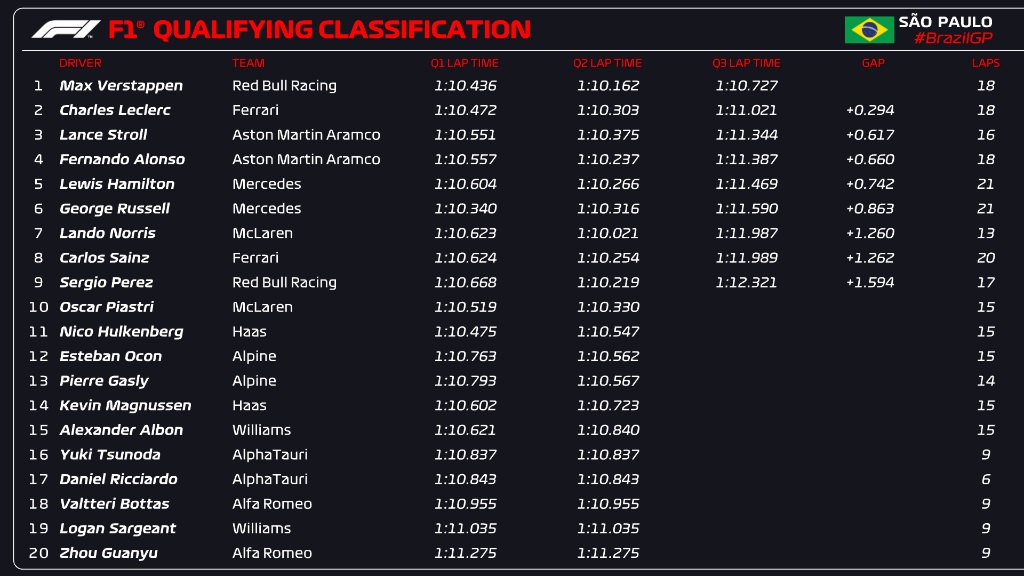Select the Q3 LAP TIME column header
This screenshot has width=1024, height=576.
(x=746, y=63)
